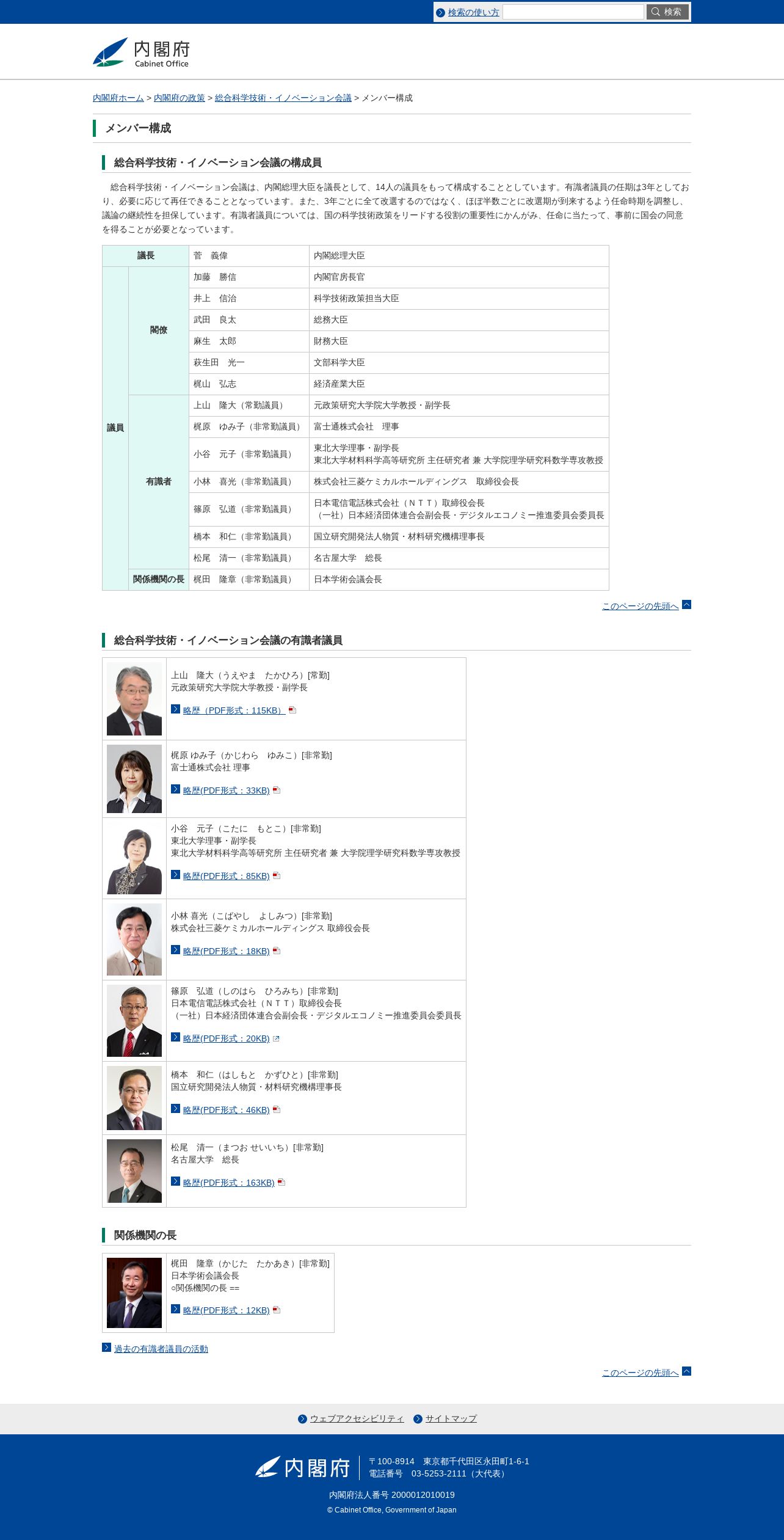Click portrait photo of 小谷 元子
This screenshot has width=784, height=1540.
(x=134, y=858)
